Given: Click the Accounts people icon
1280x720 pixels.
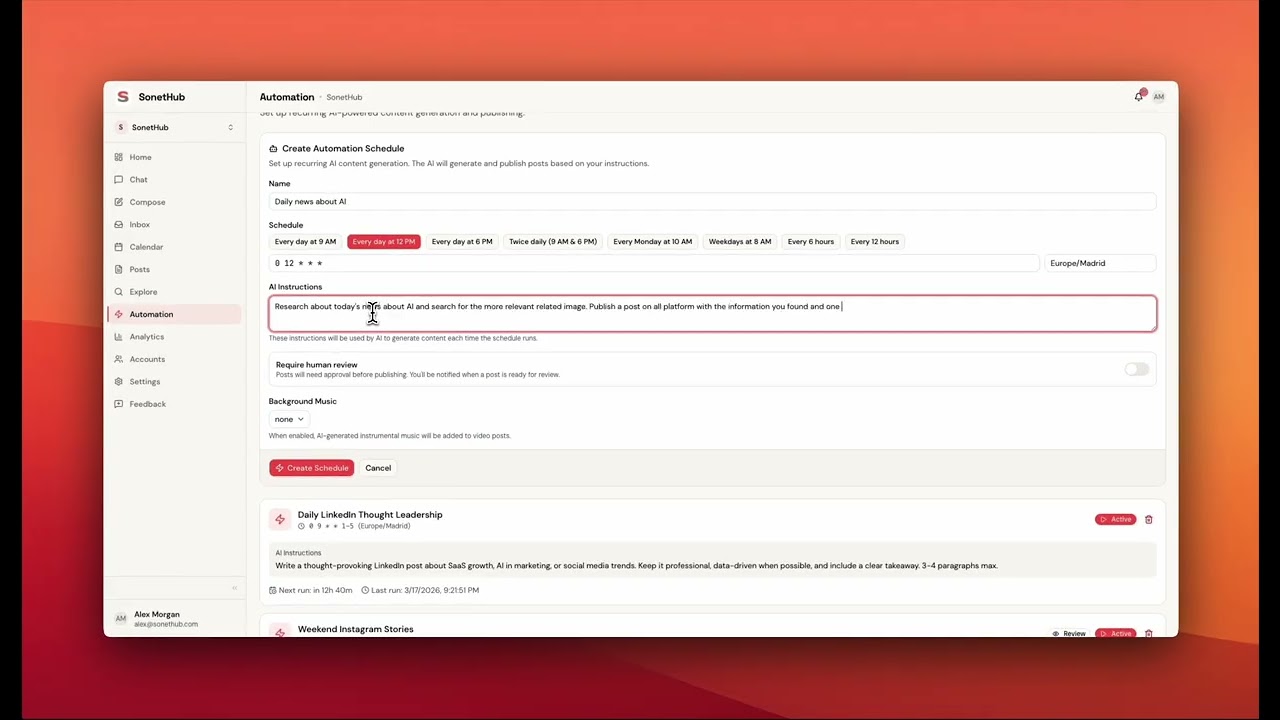Looking at the screenshot, I should click(119, 359).
